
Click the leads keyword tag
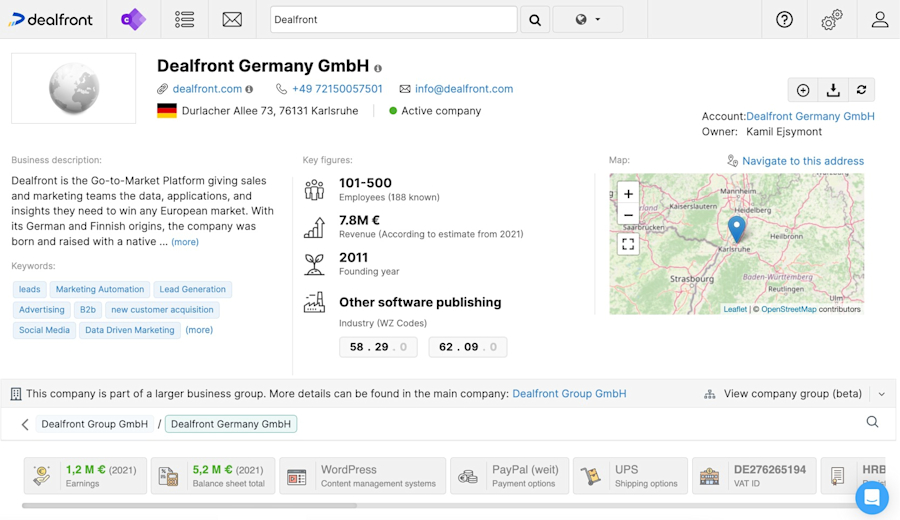(x=29, y=289)
